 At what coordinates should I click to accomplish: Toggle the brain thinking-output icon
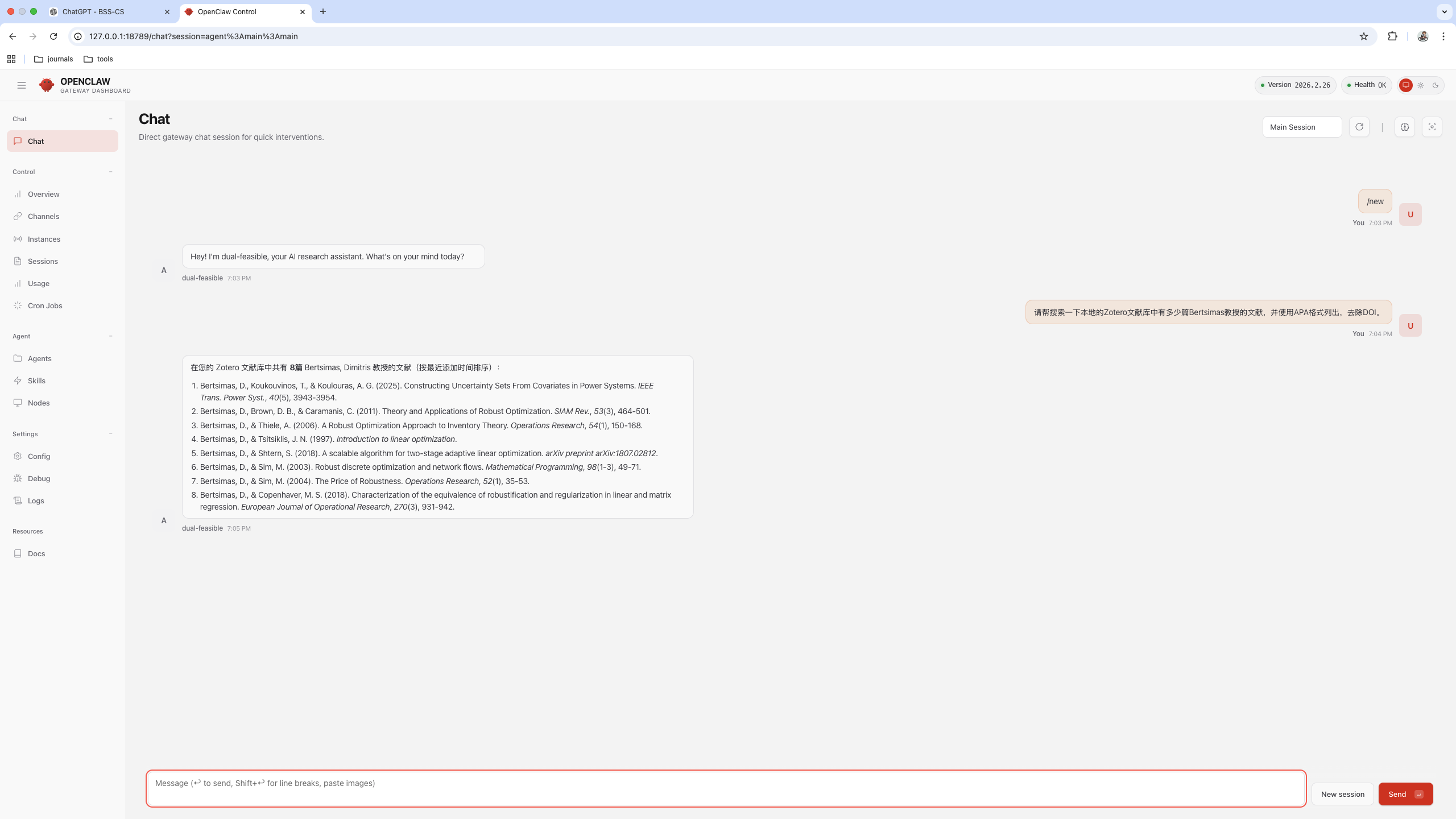point(1405,127)
